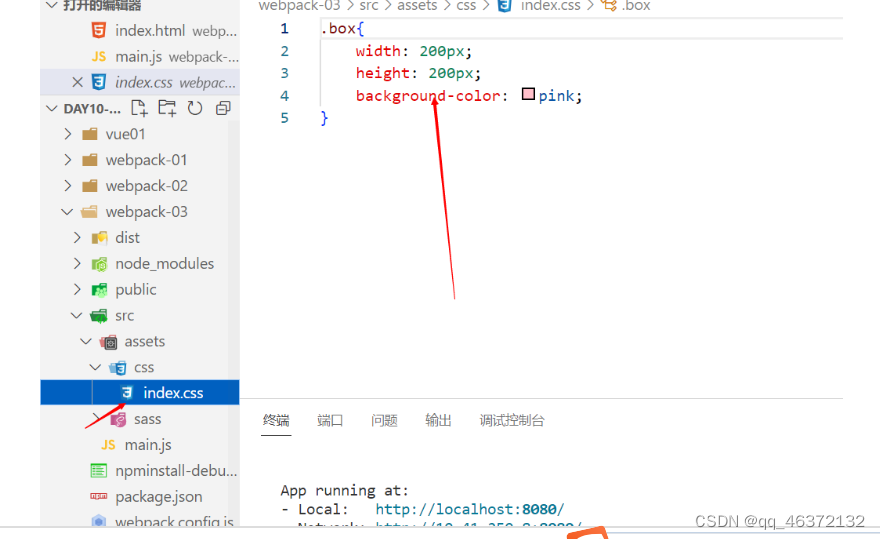Image resolution: width=880 pixels, height=539 pixels.
Task: Expand the webpack-01 folder chevron
Action: coord(68,160)
